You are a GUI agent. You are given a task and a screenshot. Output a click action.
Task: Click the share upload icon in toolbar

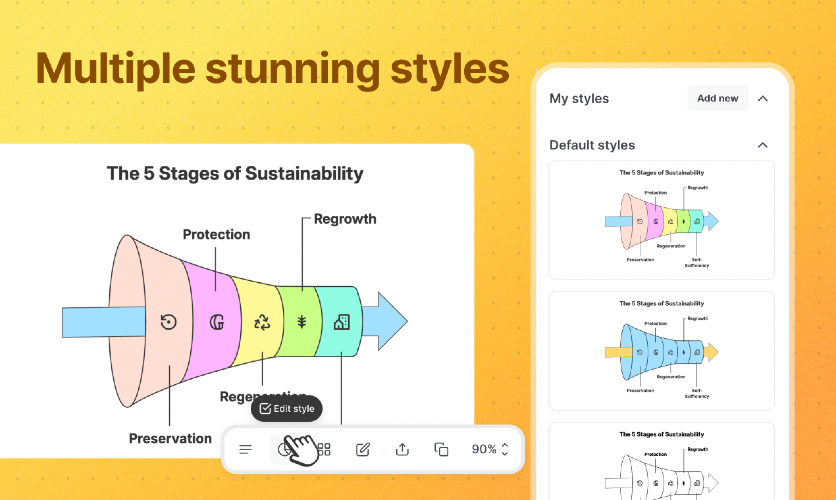(402, 449)
